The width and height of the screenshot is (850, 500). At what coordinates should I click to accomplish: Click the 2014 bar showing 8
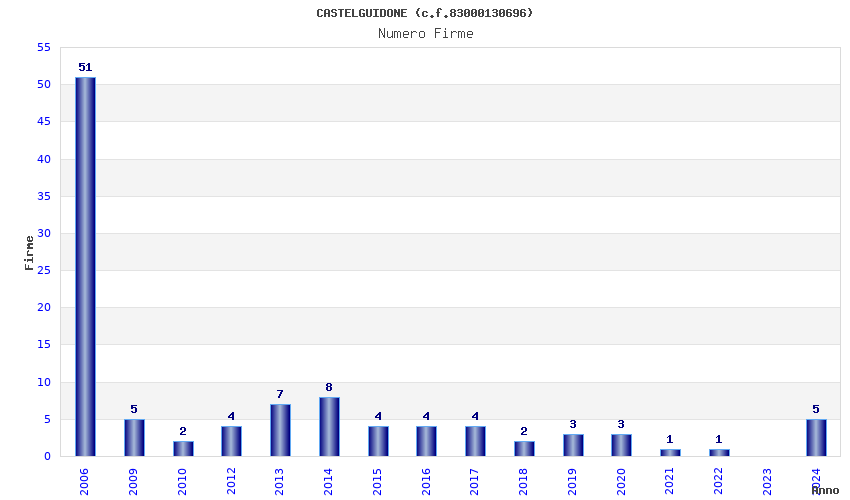(x=329, y=427)
